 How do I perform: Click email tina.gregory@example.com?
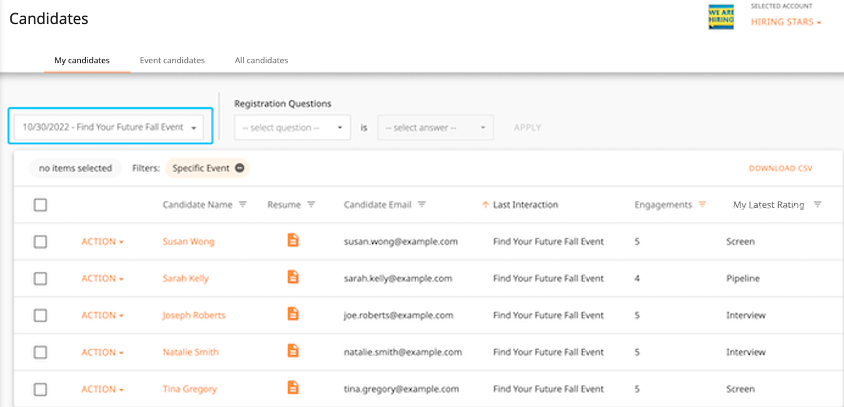tap(402, 389)
